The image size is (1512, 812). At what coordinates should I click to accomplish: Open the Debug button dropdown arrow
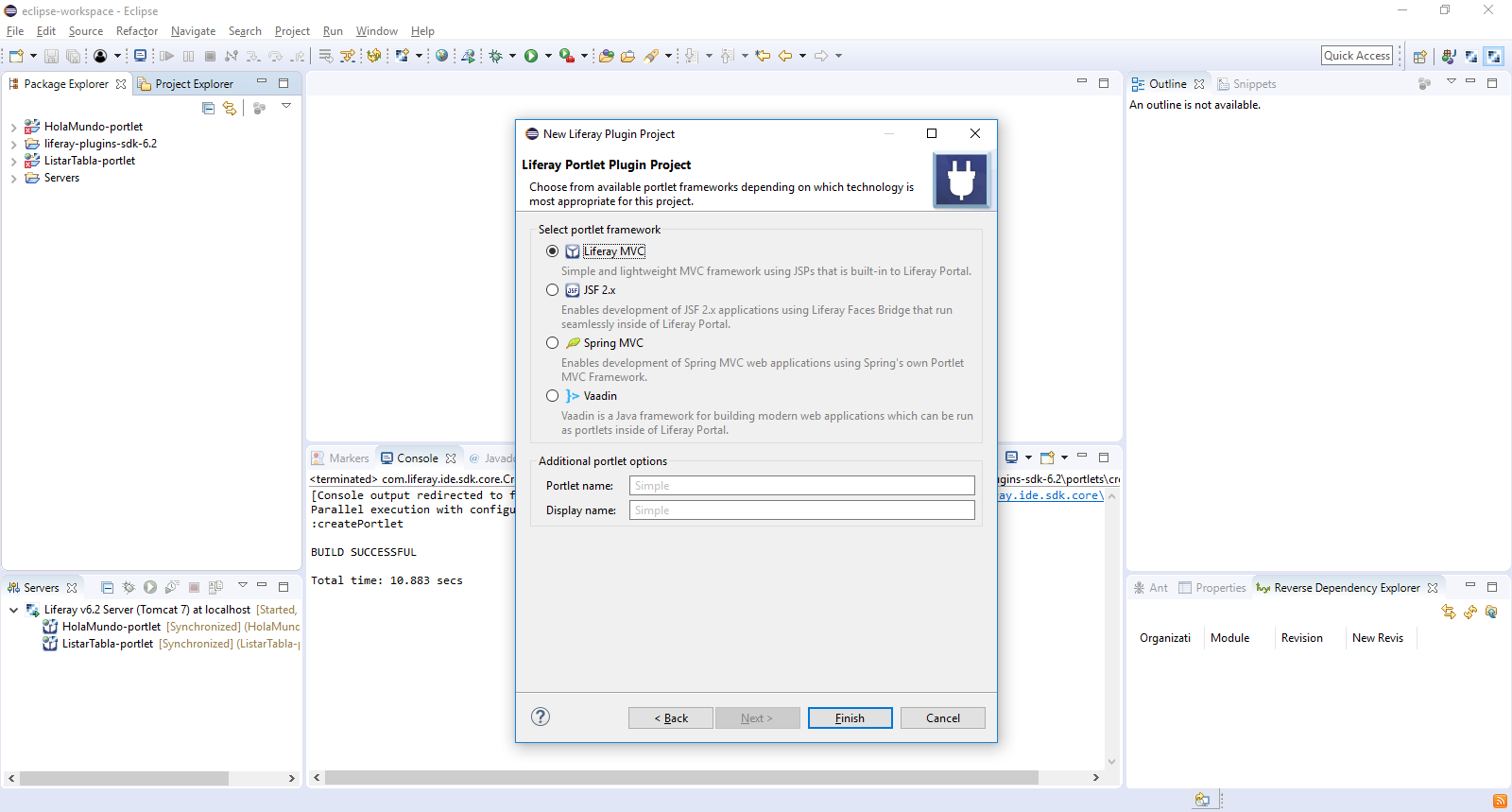click(x=512, y=56)
